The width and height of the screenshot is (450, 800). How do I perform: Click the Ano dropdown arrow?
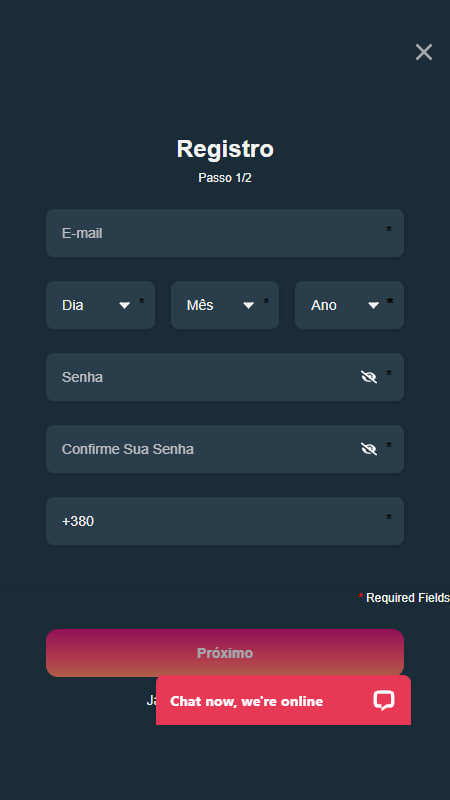coord(373,306)
